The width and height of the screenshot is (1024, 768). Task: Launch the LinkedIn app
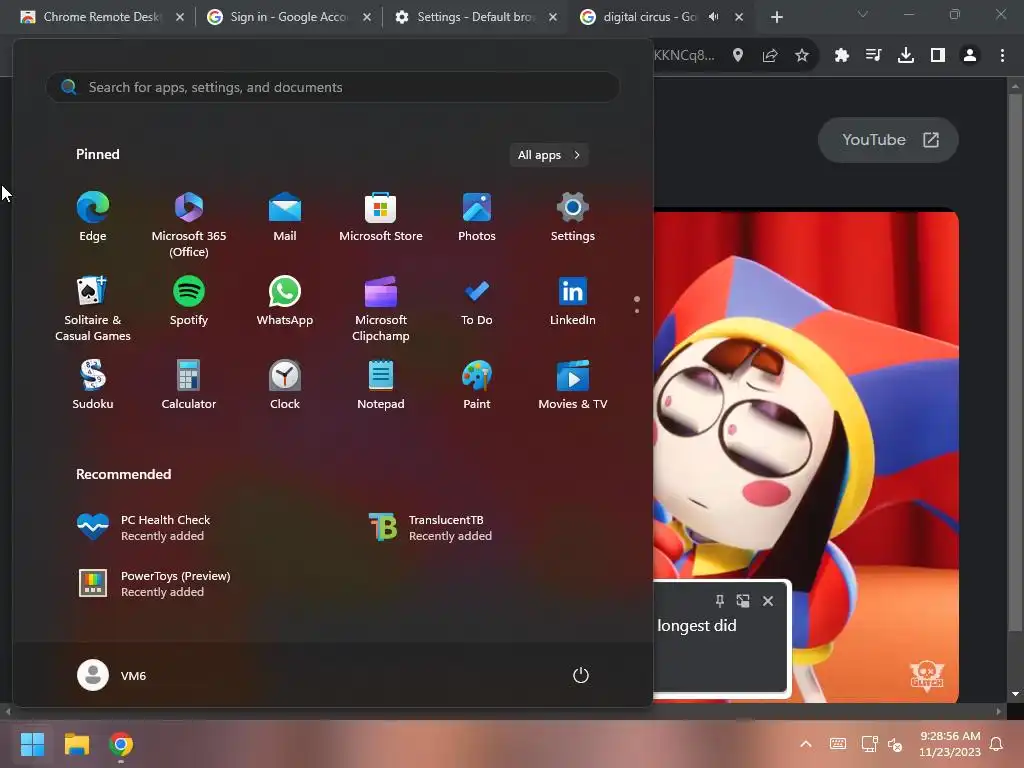tap(573, 301)
